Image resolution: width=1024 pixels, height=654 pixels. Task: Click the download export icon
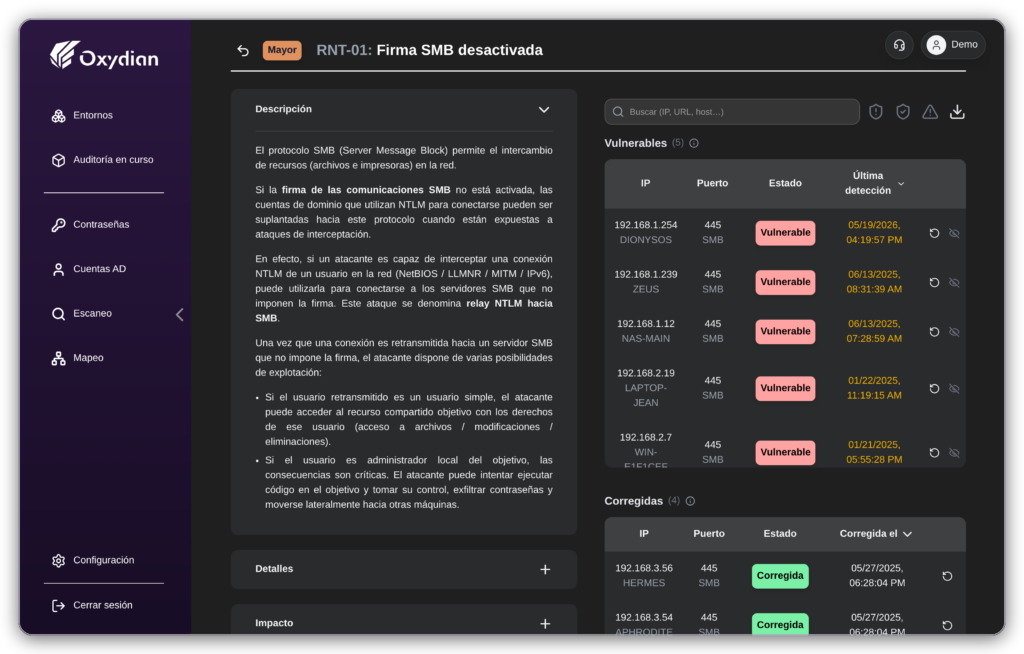tap(957, 112)
